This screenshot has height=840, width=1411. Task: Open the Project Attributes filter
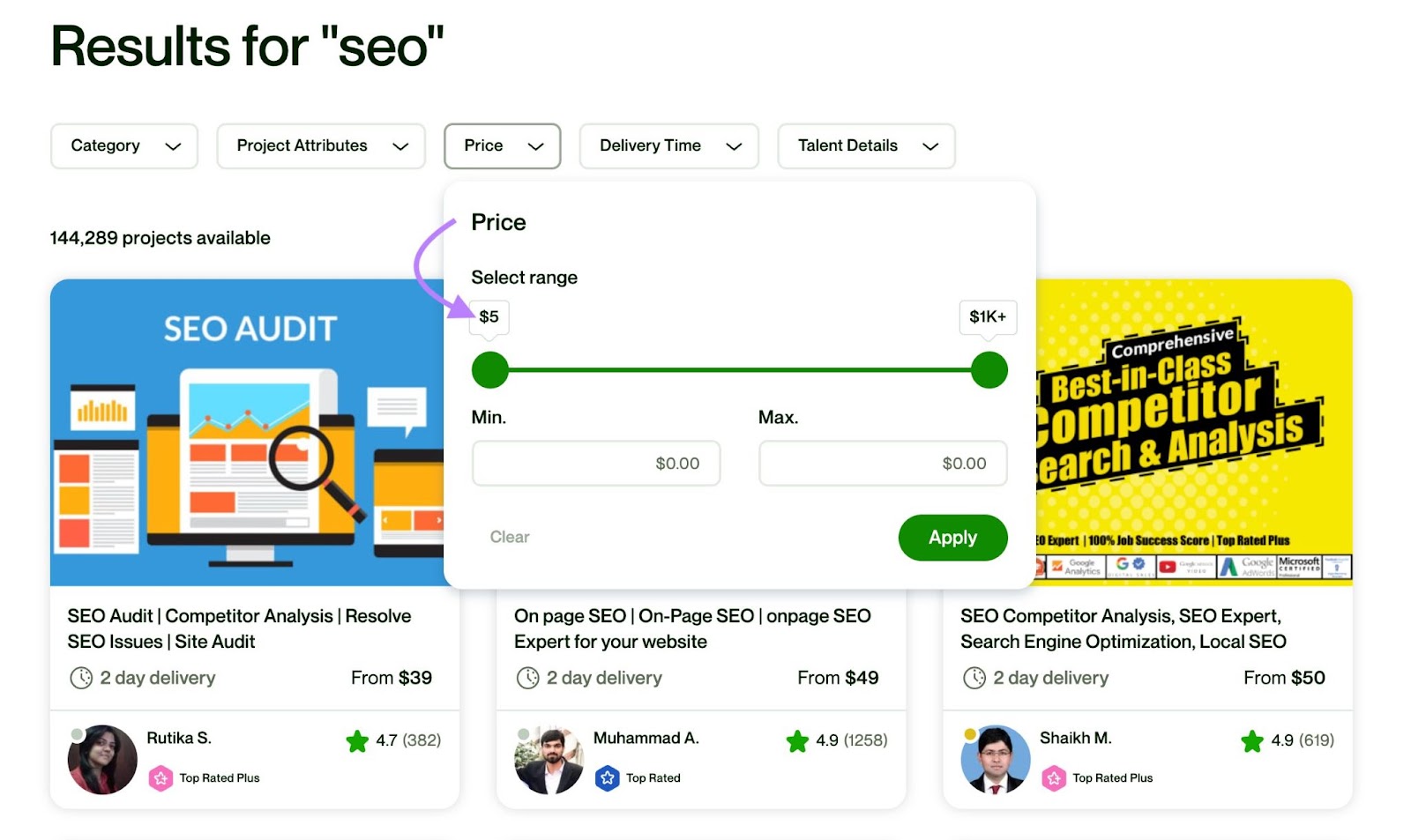320,145
